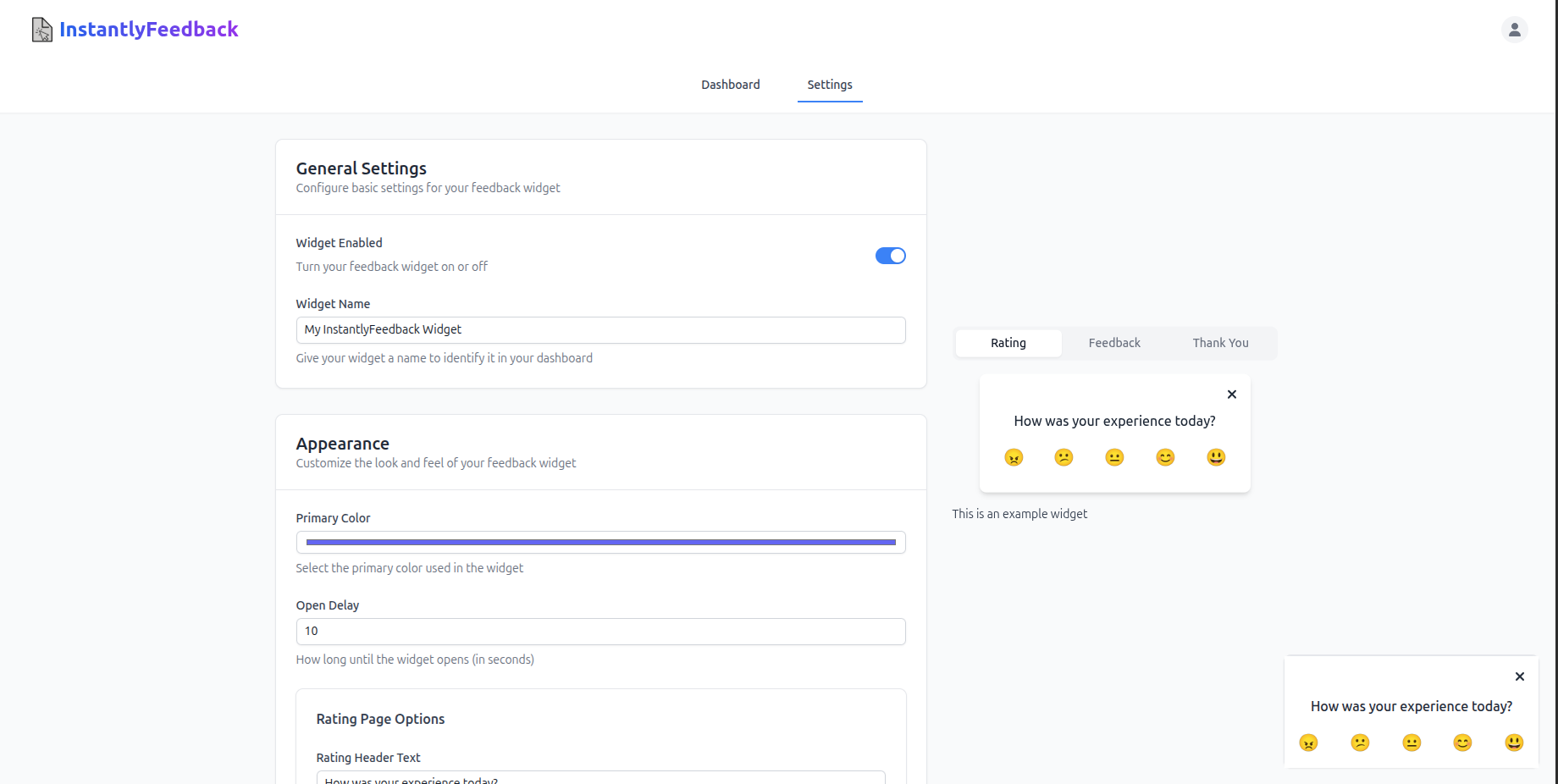The image size is (1558, 784).
Task: Select the happiest emoji in the rating preview
Action: tap(1216, 457)
